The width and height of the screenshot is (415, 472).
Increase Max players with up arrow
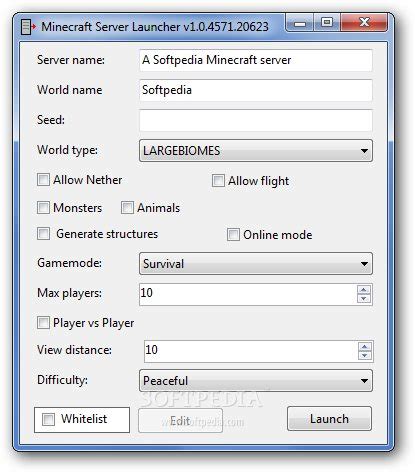pyautogui.click(x=364, y=289)
